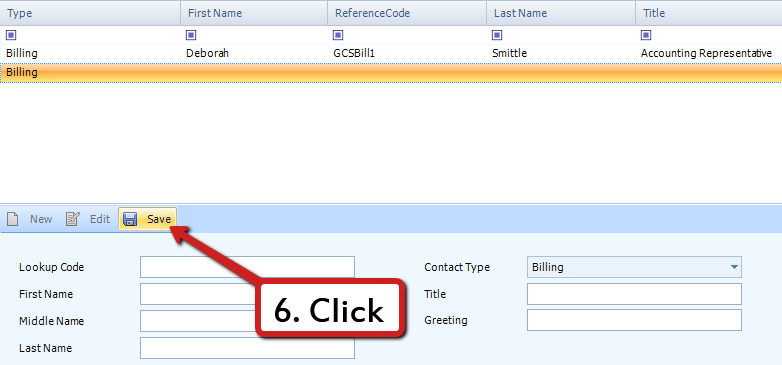The image size is (782, 365).
Task: Click the Save button label
Action: [x=159, y=219]
